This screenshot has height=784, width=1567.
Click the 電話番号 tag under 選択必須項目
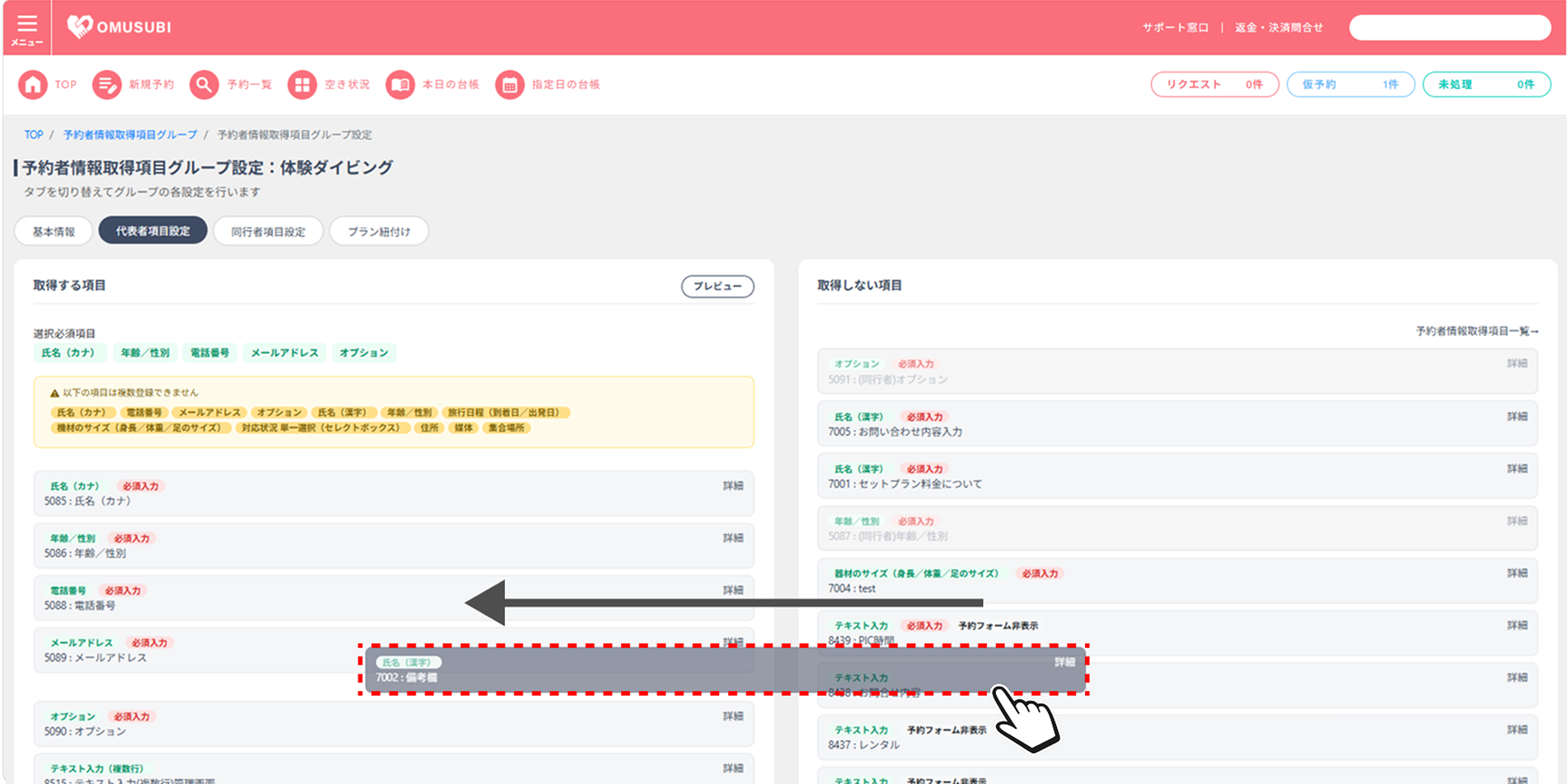coord(210,353)
